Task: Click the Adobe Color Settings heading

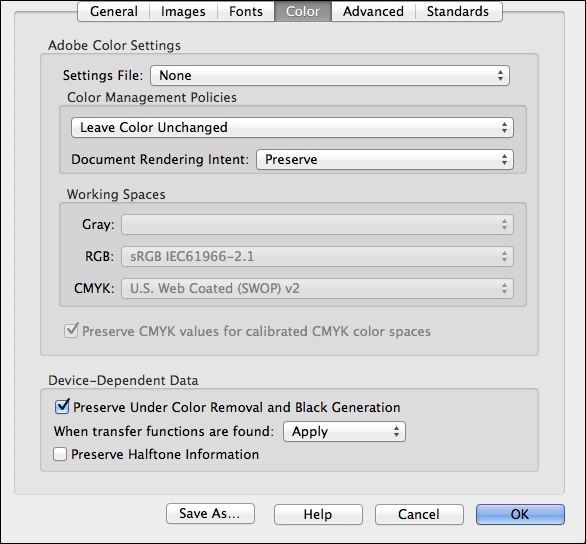Action: [114, 46]
